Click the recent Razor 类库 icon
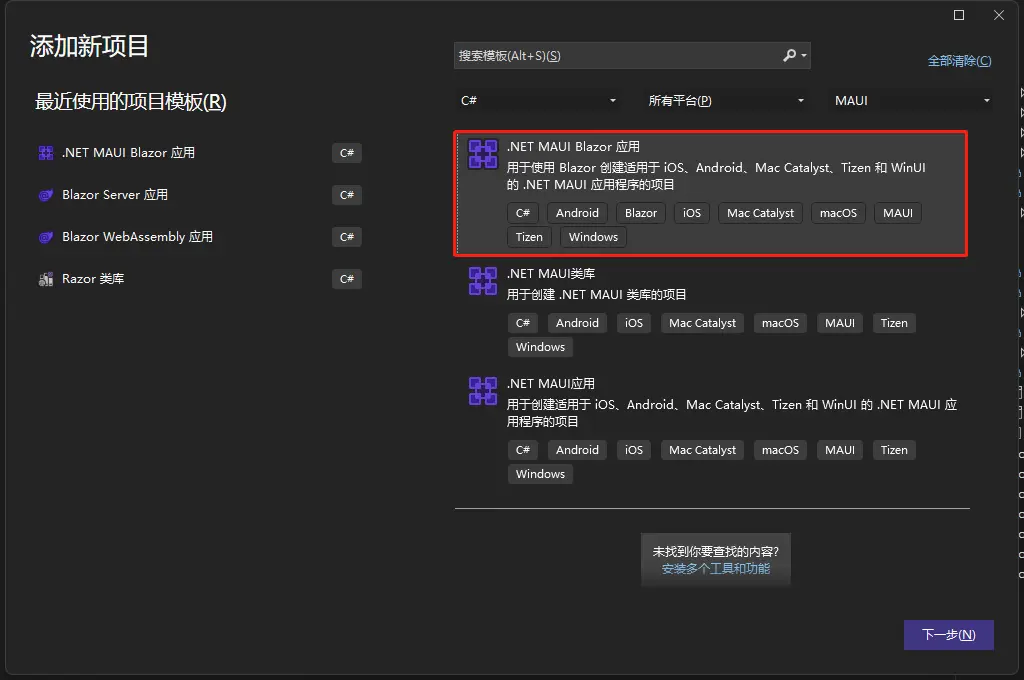The image size is (1024, 680). pos(46,279)
